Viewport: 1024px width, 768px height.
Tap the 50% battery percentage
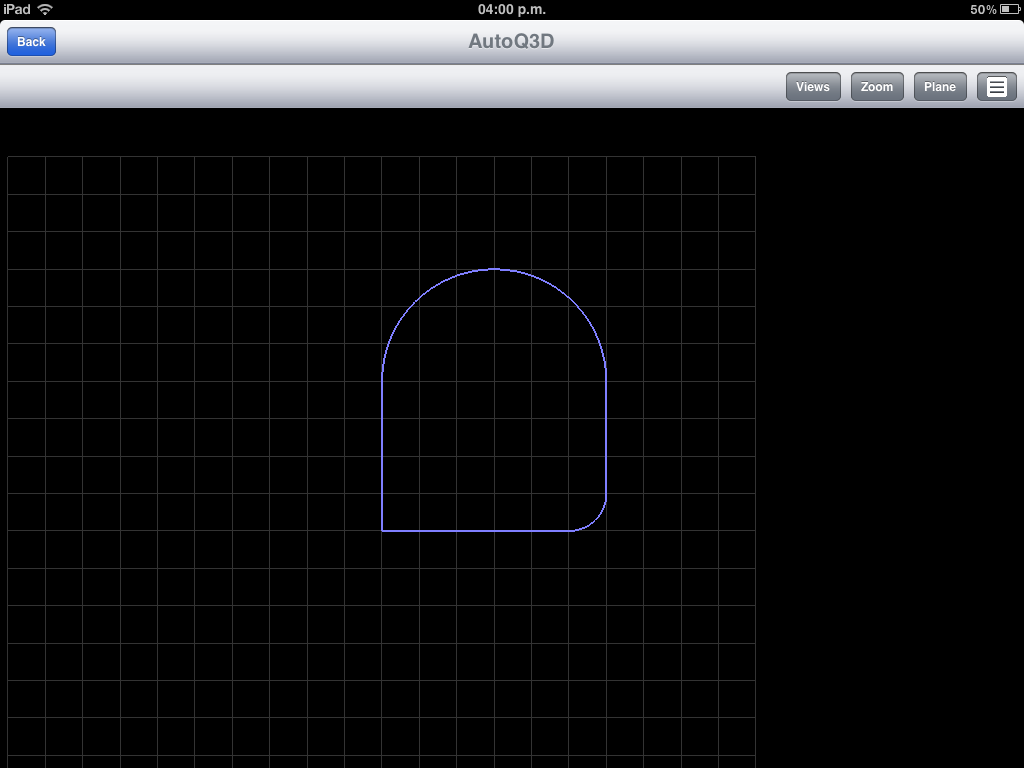point(983,9)
